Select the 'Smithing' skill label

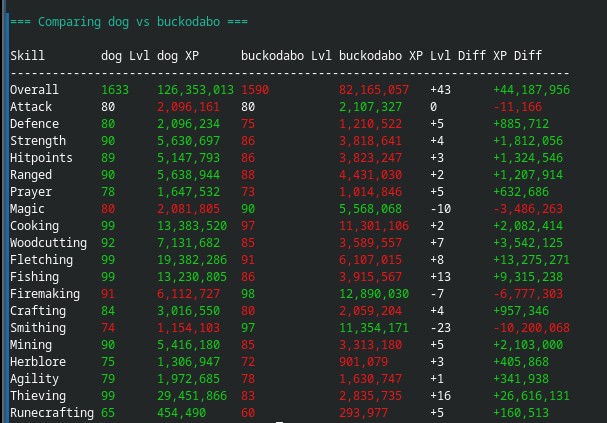38,328
